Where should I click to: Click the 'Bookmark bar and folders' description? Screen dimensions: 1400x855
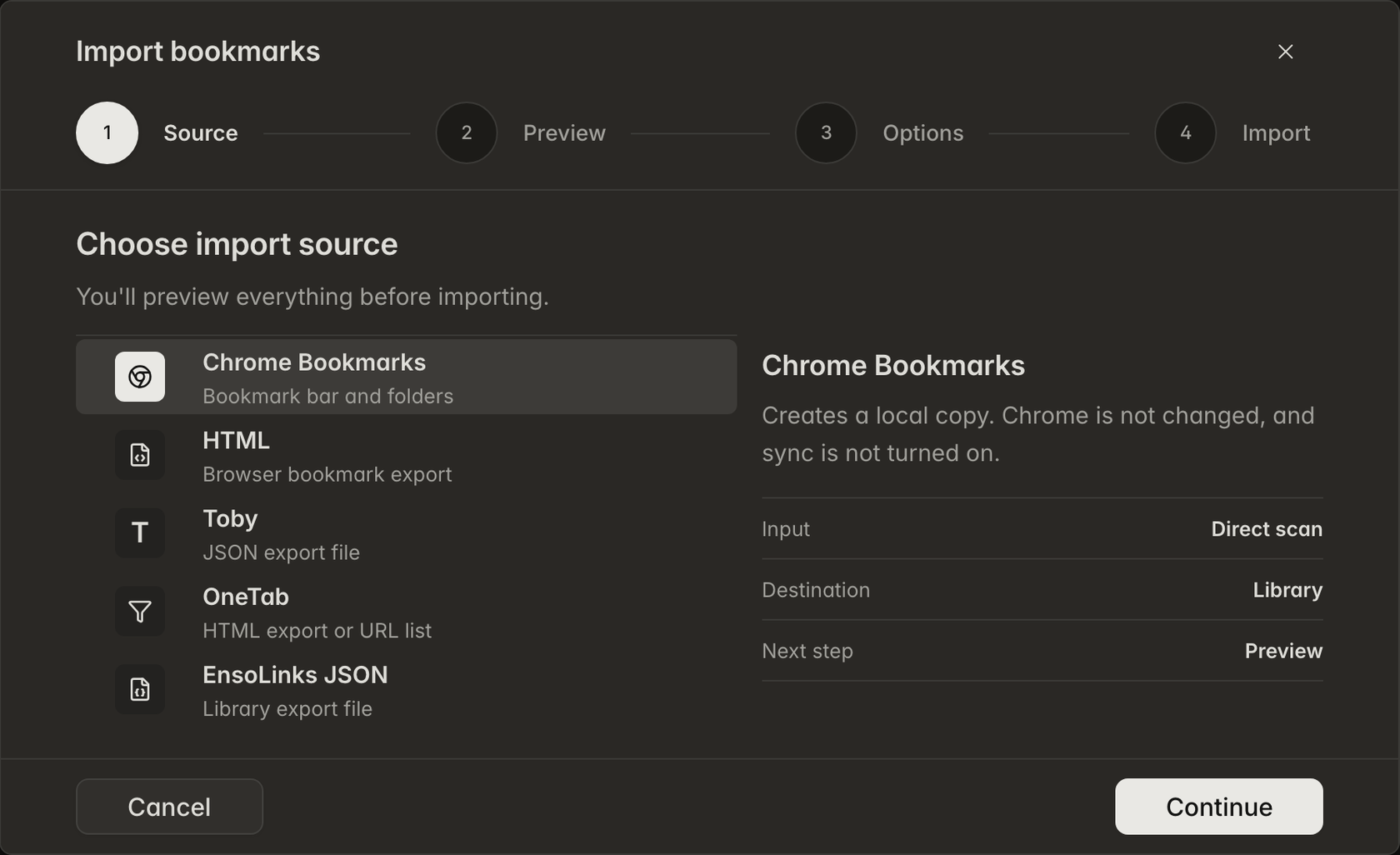point(328,397)
